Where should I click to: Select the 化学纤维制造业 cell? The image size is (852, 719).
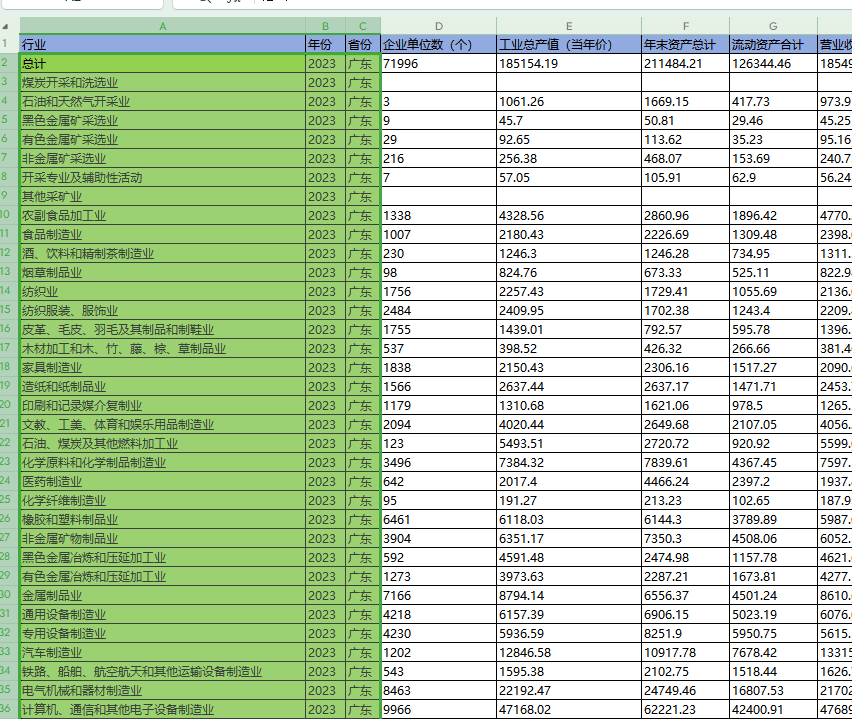pyautogui.click(x=162, y=501)
